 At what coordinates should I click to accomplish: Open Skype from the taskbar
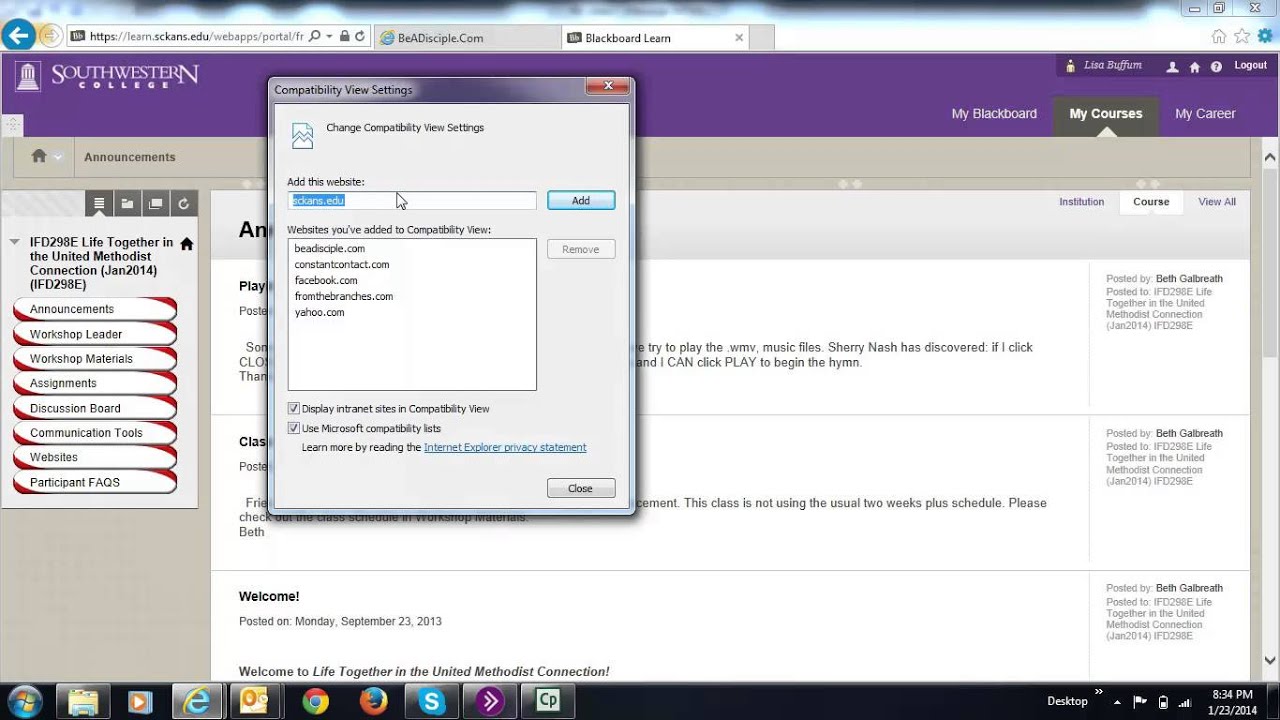(x=432, y=701)
